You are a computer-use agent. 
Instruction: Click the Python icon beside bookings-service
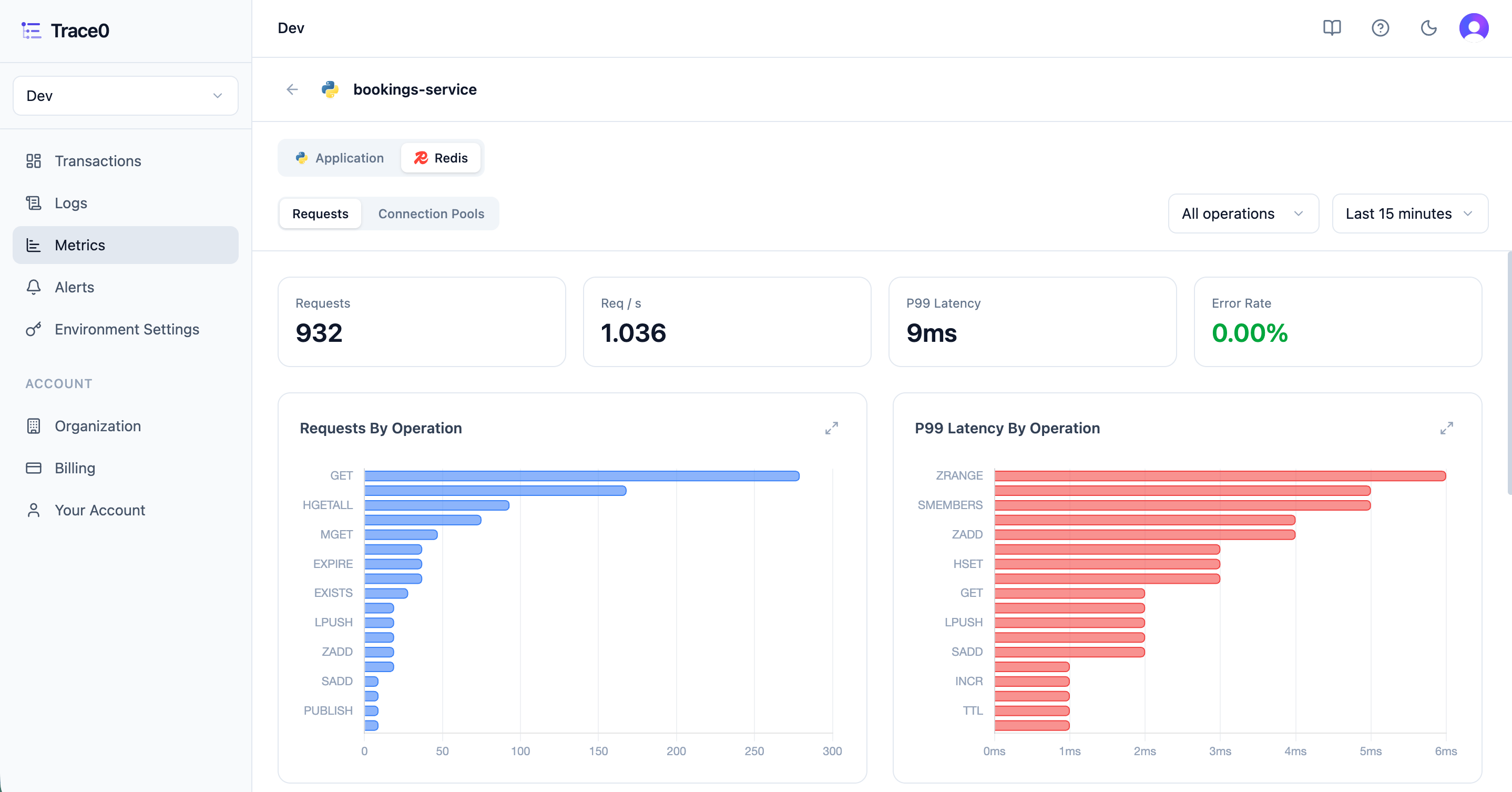click(330, 89)
